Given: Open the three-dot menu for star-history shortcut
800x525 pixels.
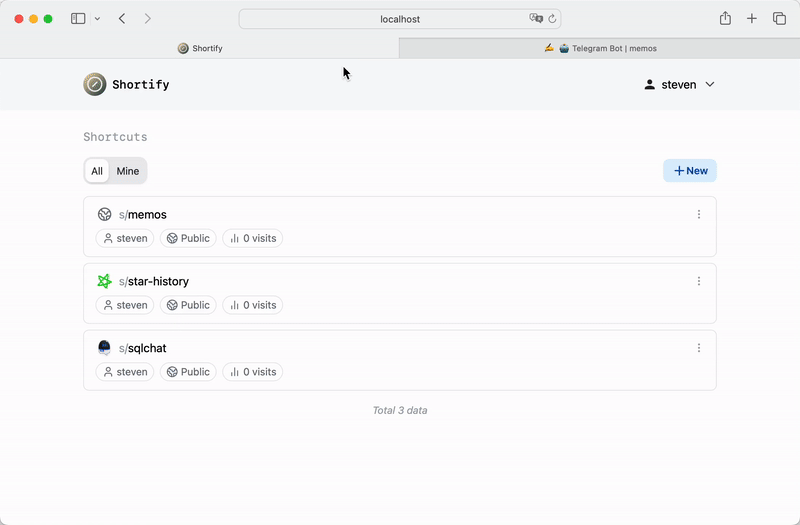Looking at the screenshot, I should click(x=699, y=281).
